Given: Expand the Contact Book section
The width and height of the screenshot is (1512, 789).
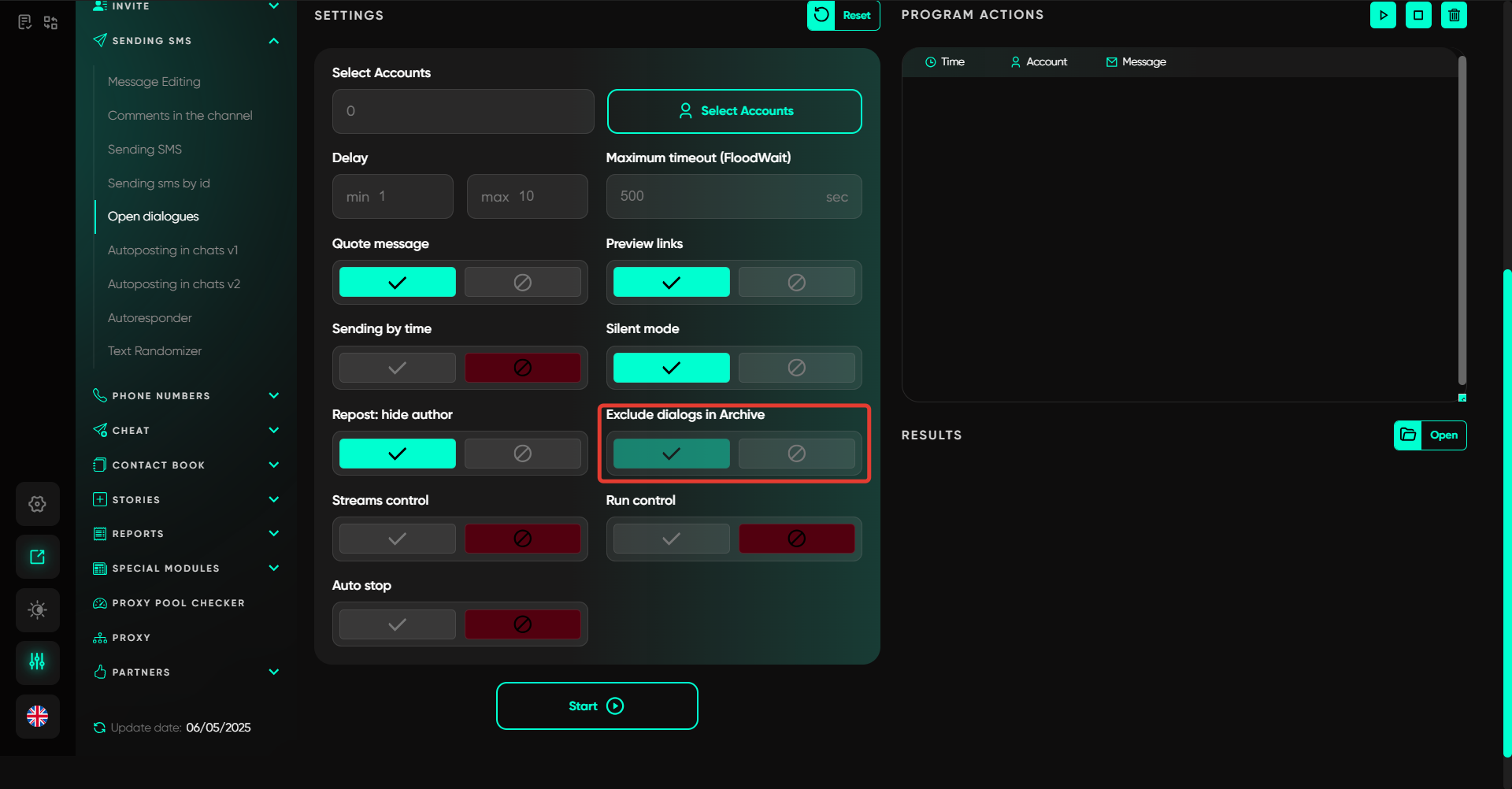Looking at the screenshot, I should pyautogui.click(x=273, y=465).
